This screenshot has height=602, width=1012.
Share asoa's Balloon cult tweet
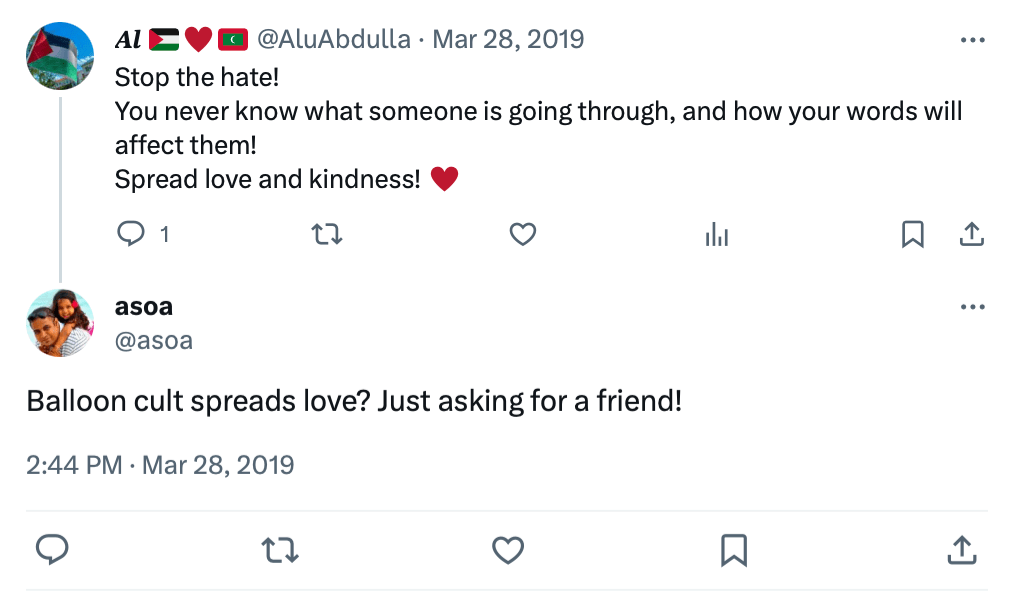pos(961,549)
